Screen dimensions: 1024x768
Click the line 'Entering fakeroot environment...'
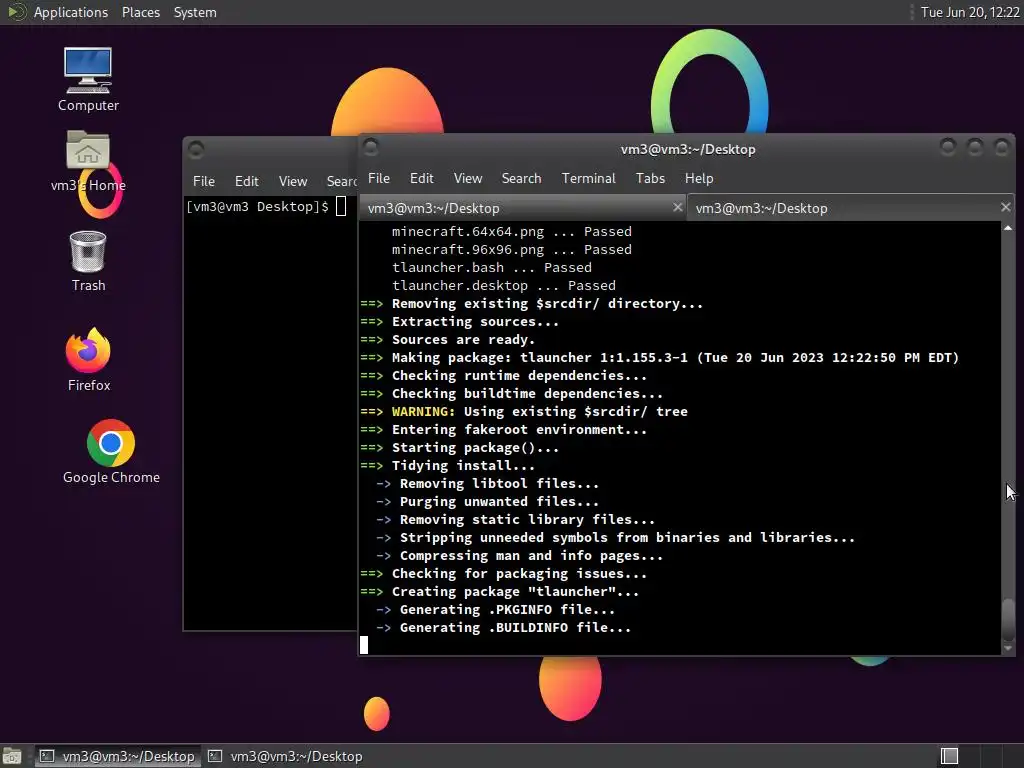(x=519, y=430)
